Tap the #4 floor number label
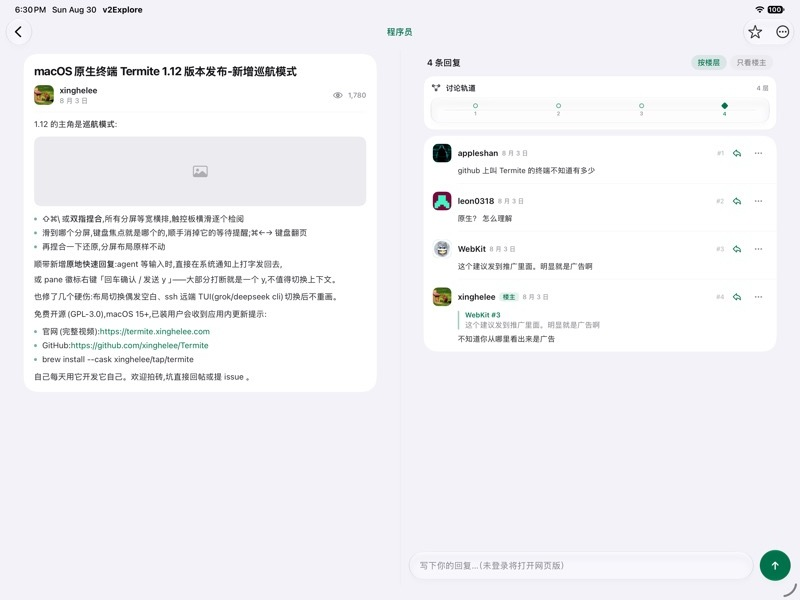Image resolution: width=800 pixels, height=600 pixels. click(x=720, y=297)
